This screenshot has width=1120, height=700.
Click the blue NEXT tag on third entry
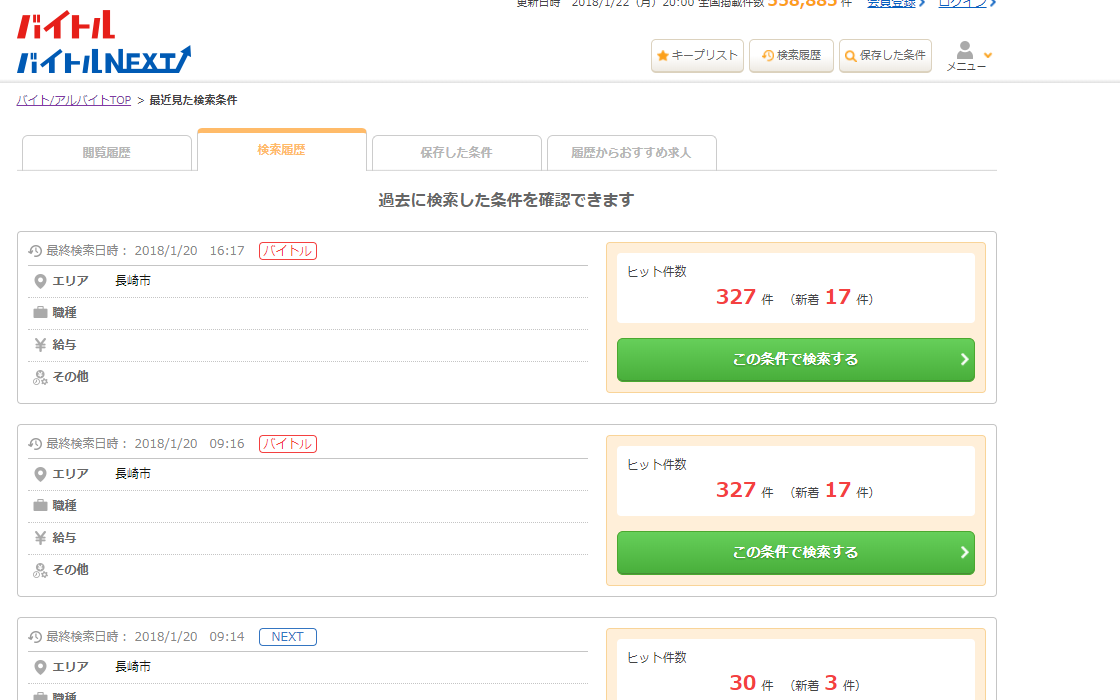(288, 637)
